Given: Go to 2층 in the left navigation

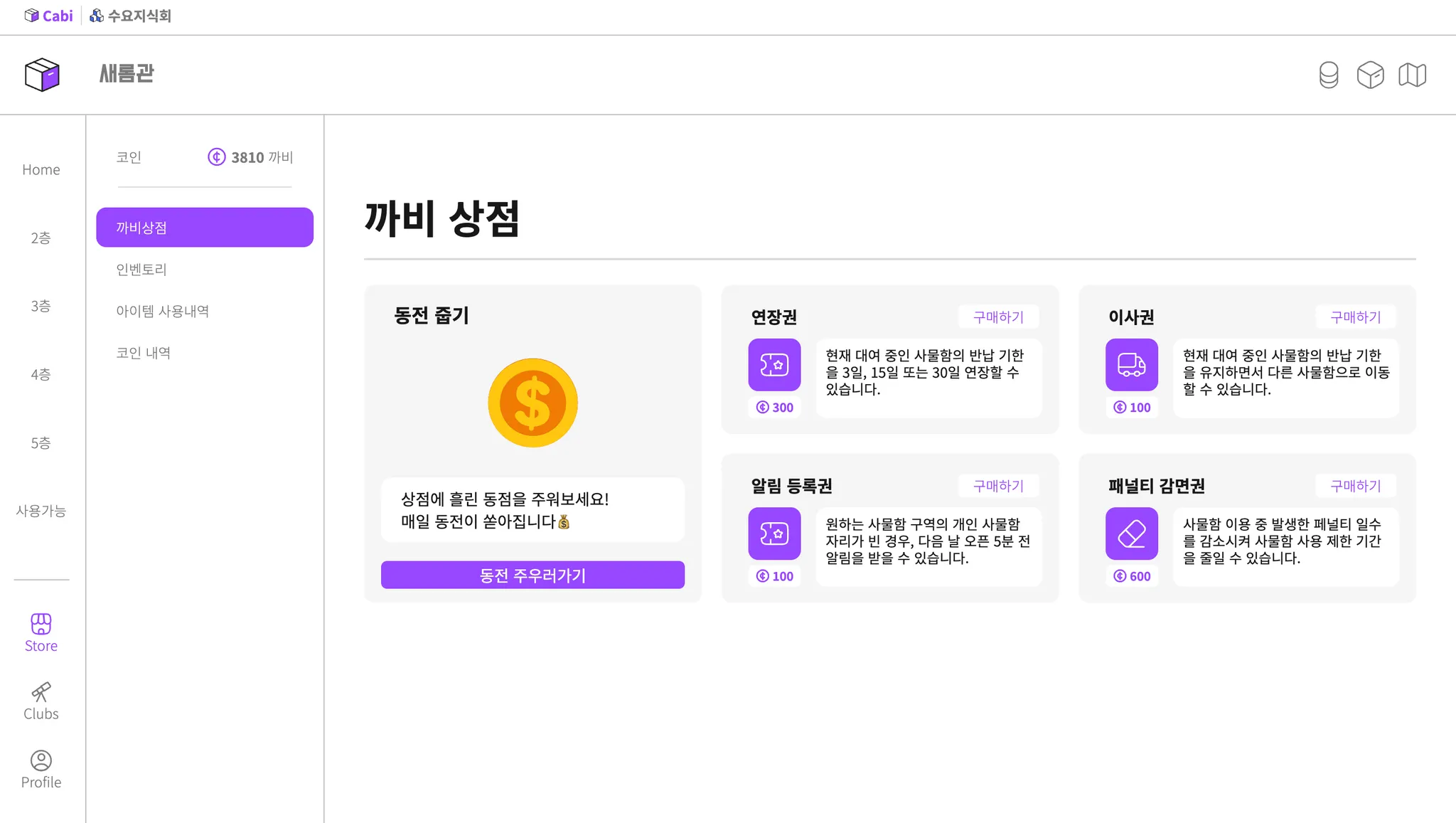Looking at the screenshot, I should (x=41, y=238).
